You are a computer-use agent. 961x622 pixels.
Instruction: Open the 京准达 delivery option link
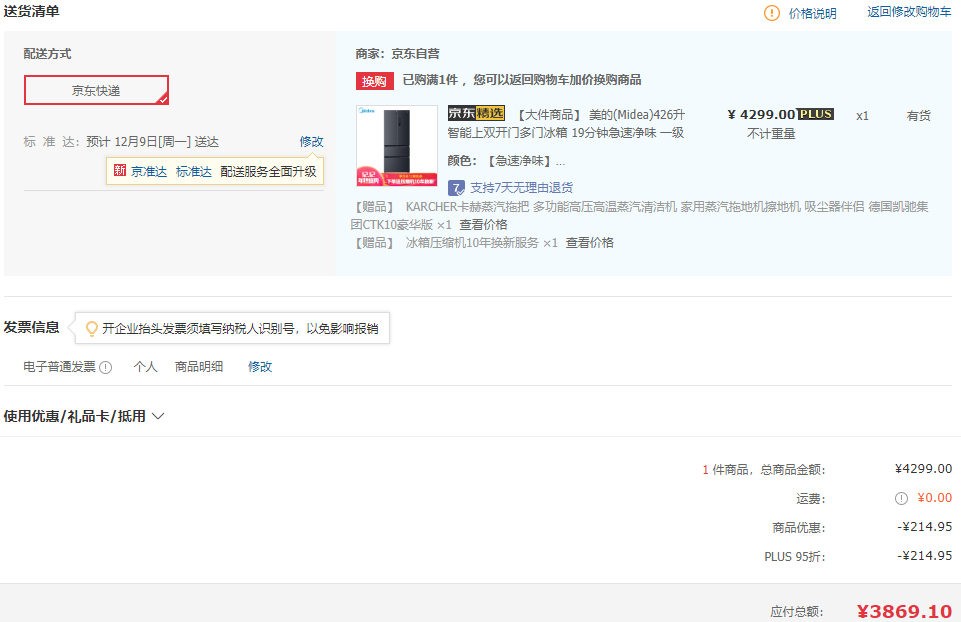(x=149, y=172)
